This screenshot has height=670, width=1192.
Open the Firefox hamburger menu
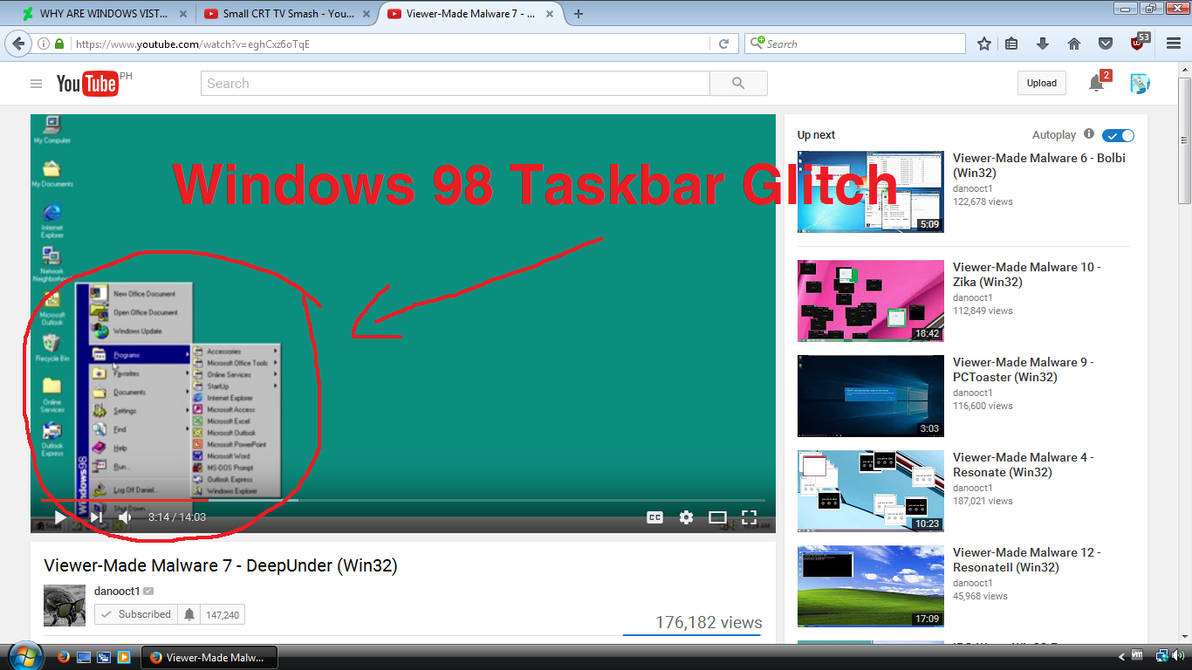pos(1173,43)
